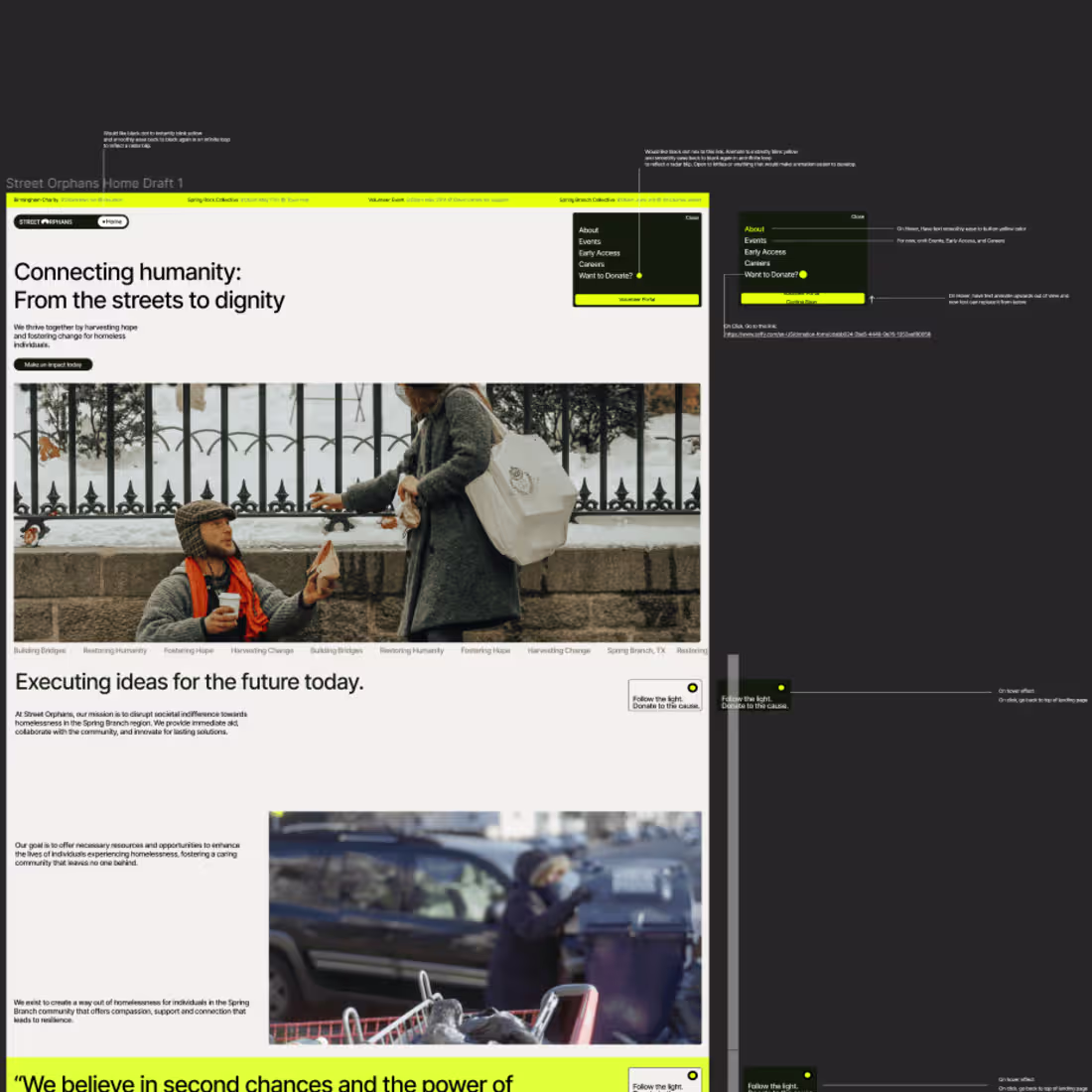
Task: Click the upward arrow icon below the right menu overlay
Action: coord(872,298)
